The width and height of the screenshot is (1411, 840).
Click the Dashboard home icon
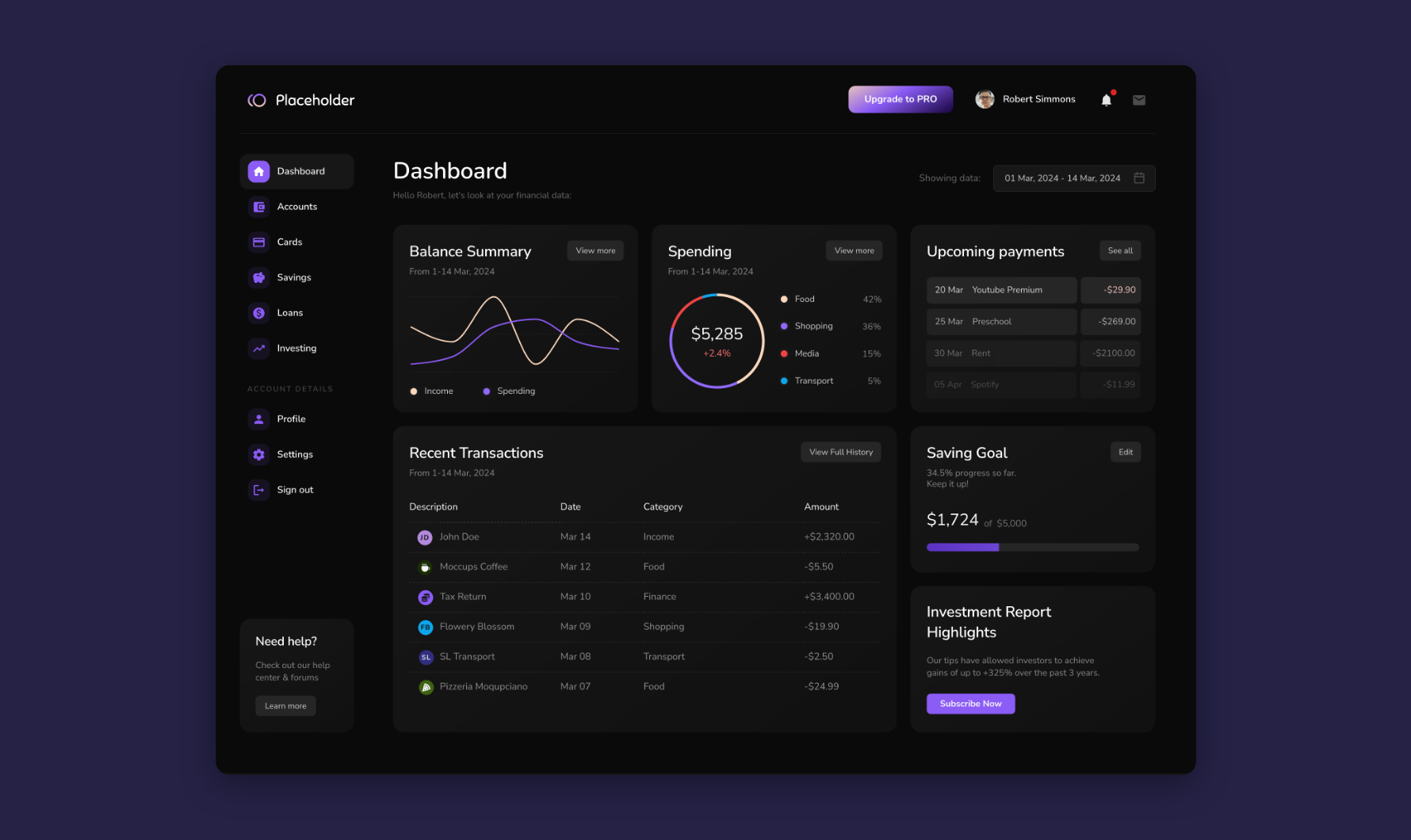(258, 171)
